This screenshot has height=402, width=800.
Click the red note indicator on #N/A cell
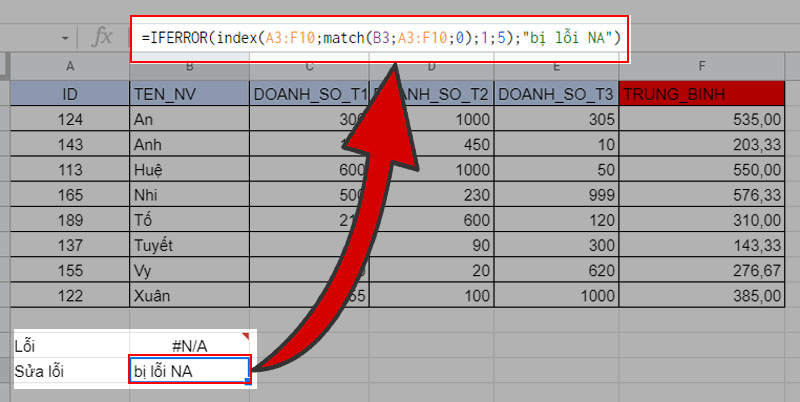(245, 336)
